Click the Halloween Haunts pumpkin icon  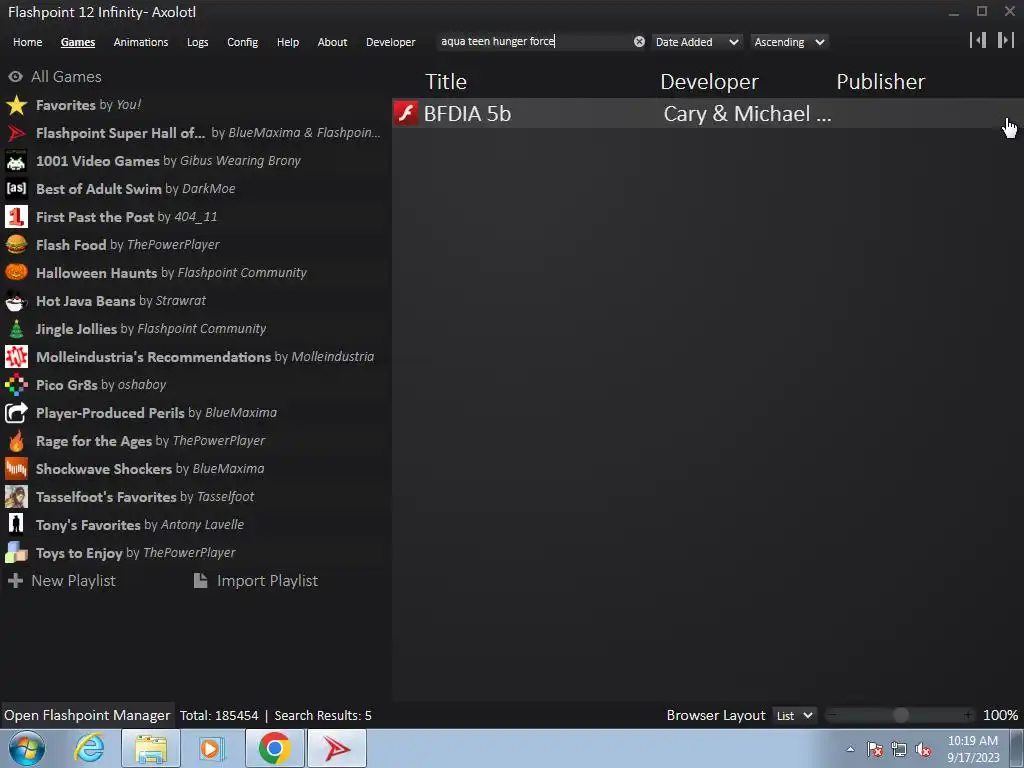click(x=16, y=273)
